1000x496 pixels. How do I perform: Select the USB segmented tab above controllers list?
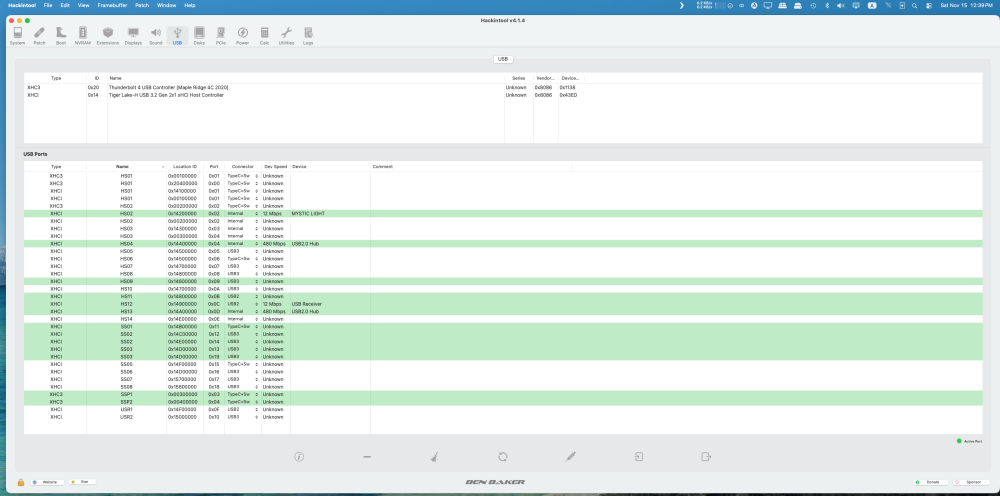[503, 59]
